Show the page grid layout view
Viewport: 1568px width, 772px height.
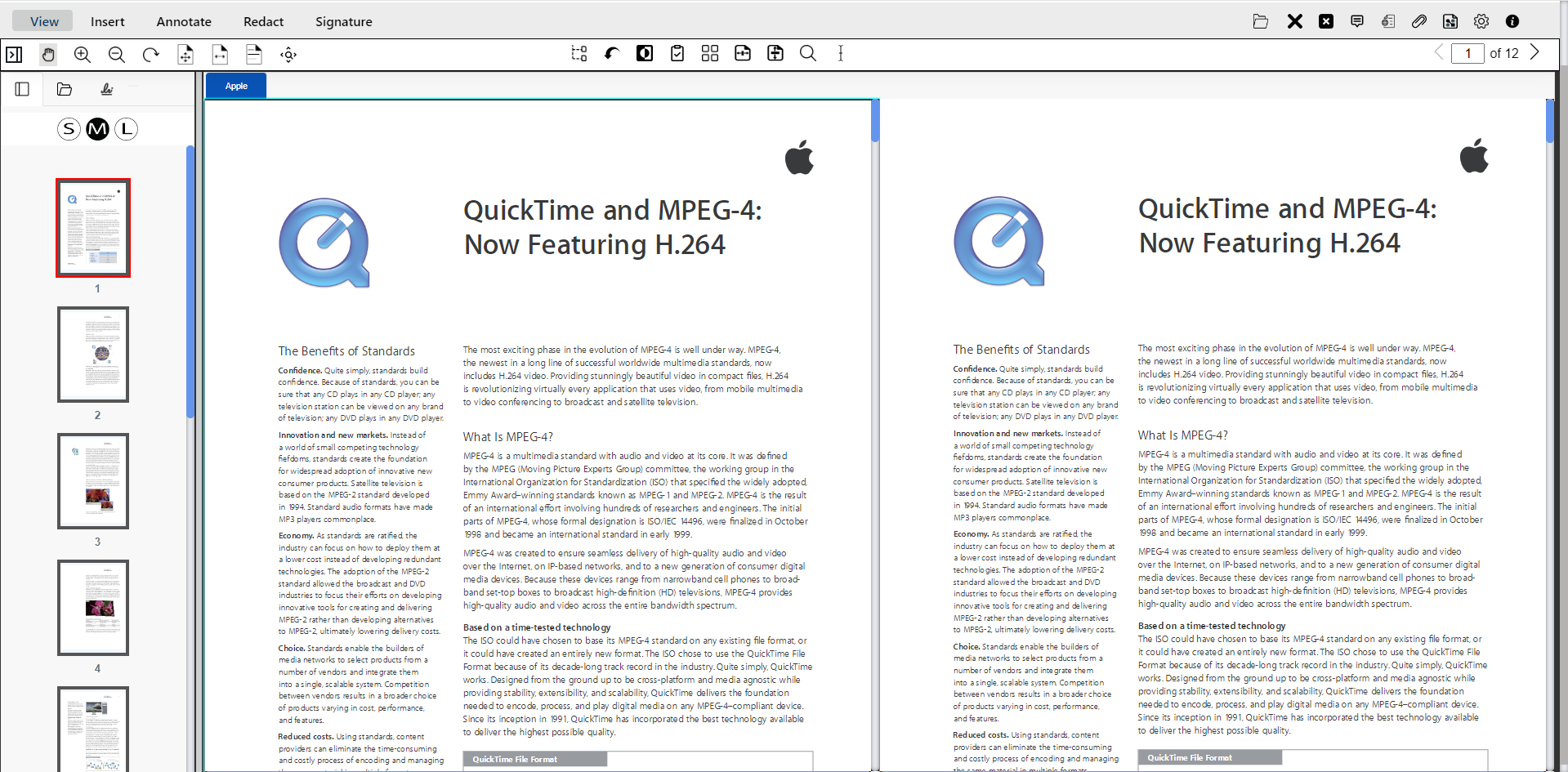(x=710, y=54)
